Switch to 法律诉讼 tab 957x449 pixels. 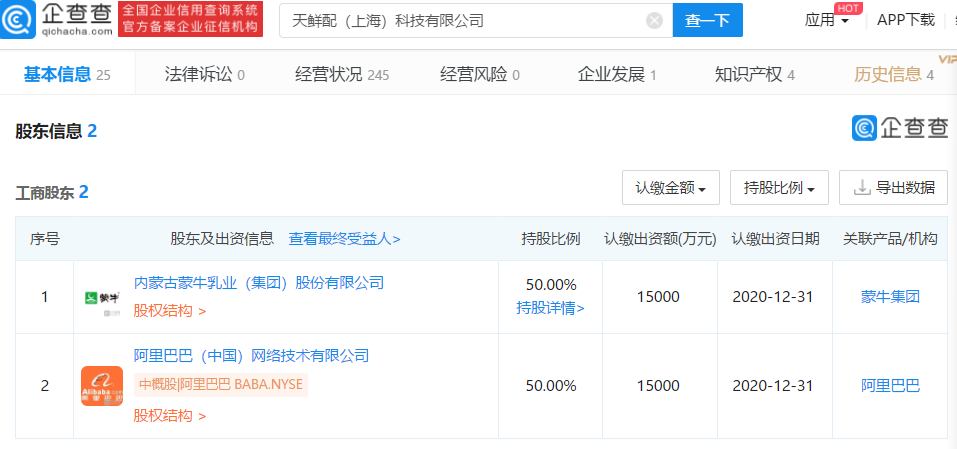(x=204, y=74)
